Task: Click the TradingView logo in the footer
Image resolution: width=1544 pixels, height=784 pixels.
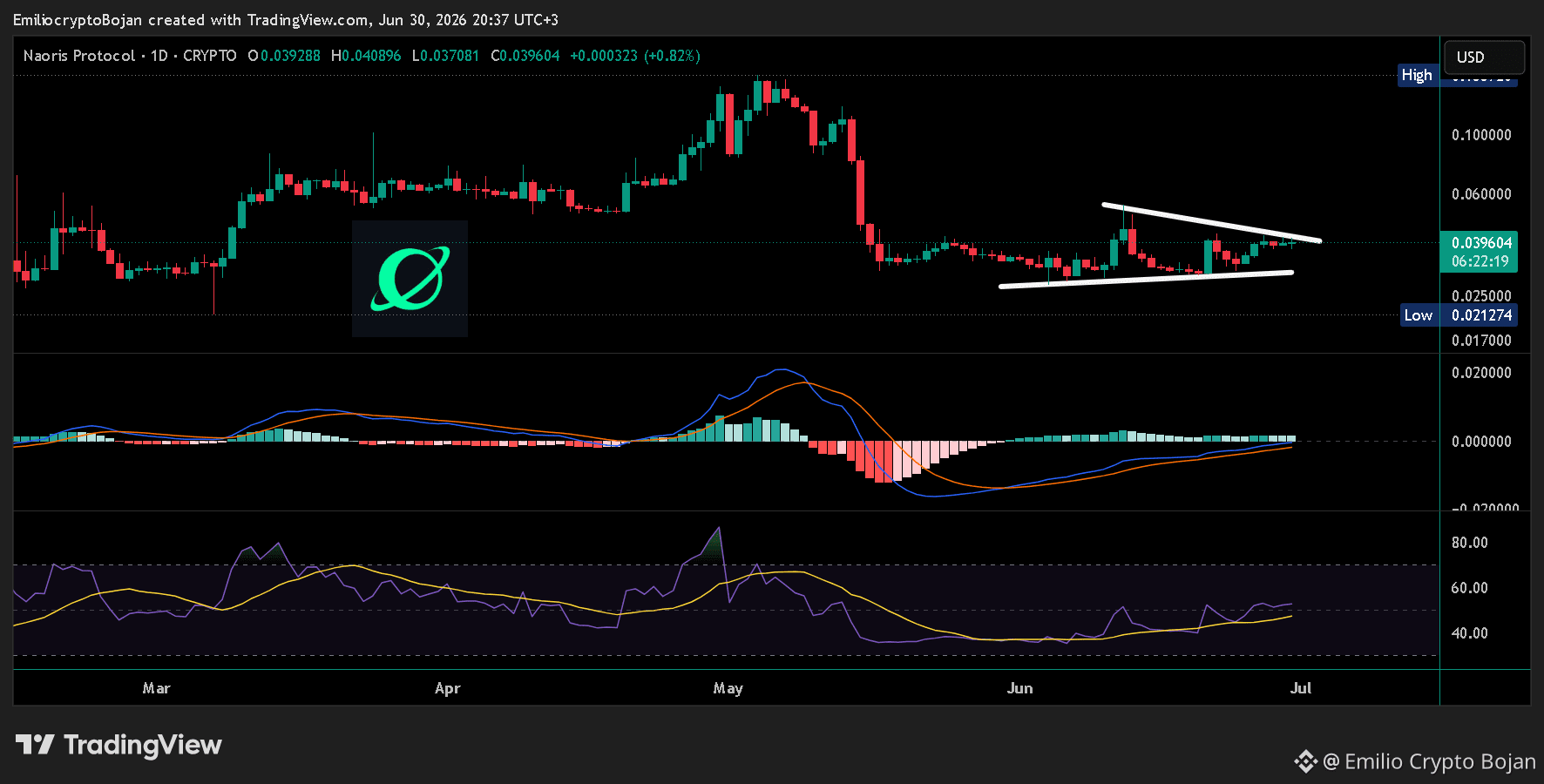Action: click(119, 745)
